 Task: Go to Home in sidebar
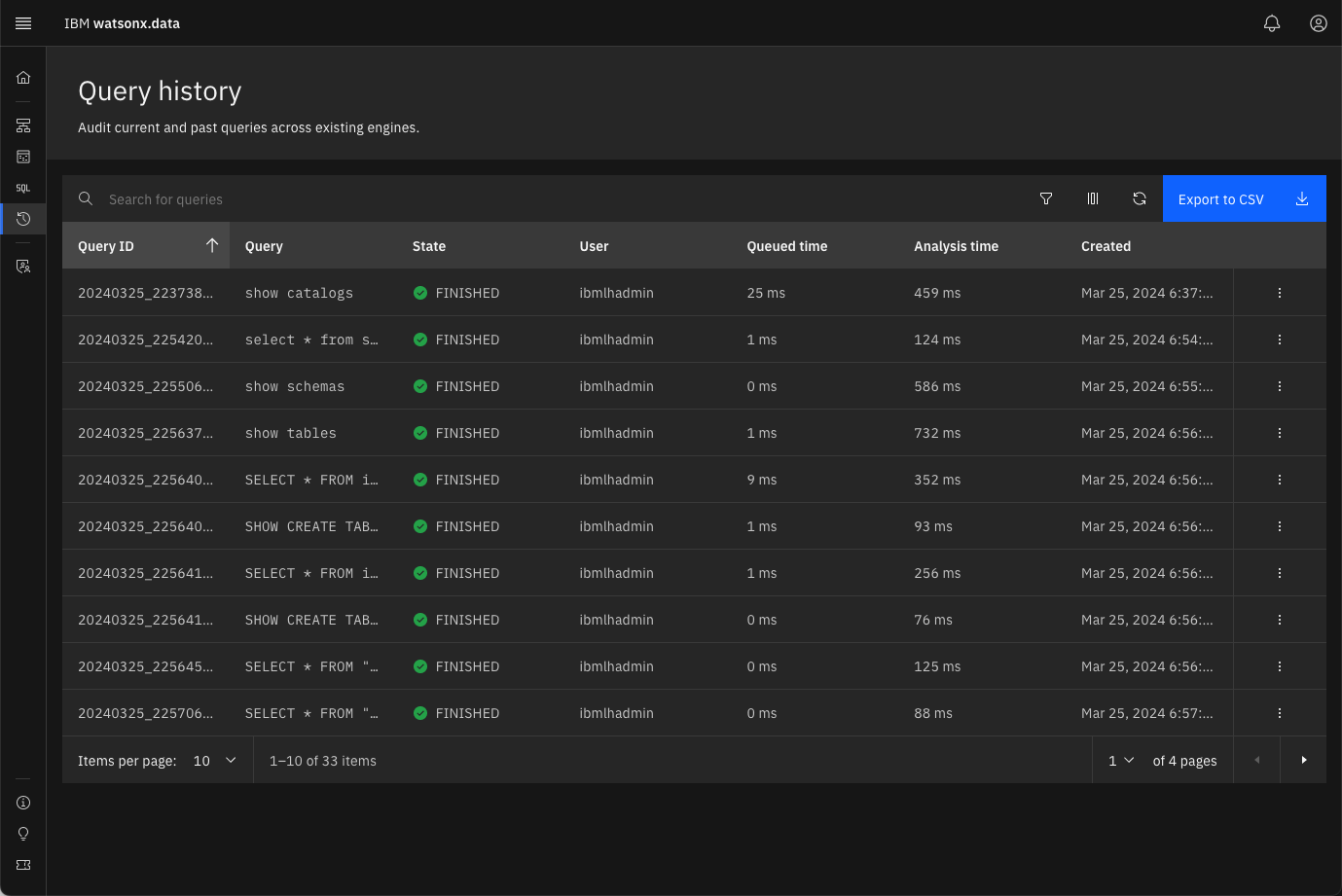click(x=23, y=78)
